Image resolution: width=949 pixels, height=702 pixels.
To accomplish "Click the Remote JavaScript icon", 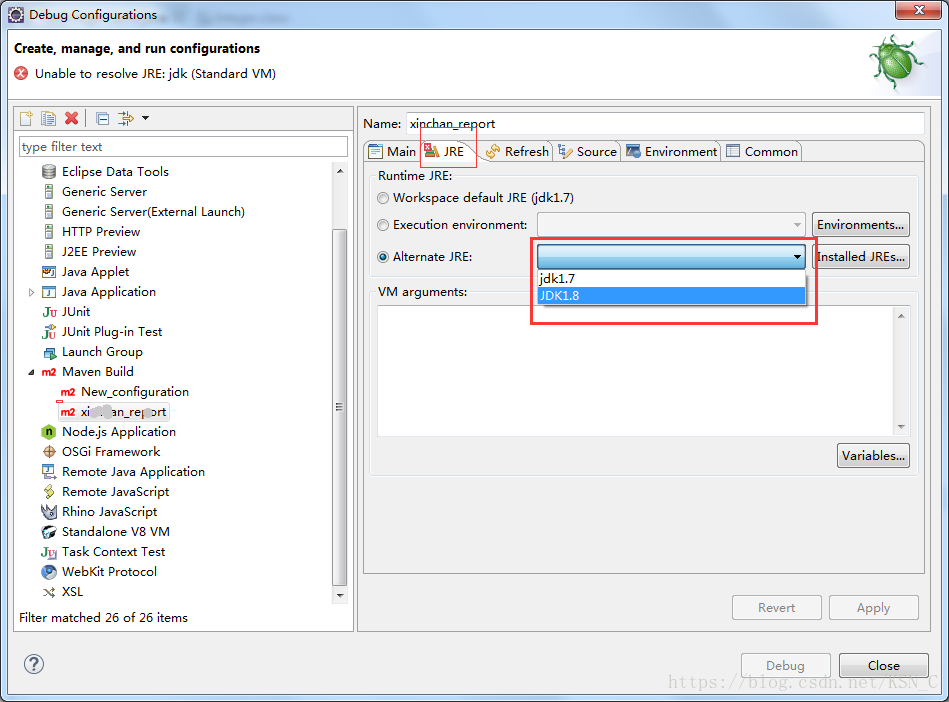I will point(49,491).
